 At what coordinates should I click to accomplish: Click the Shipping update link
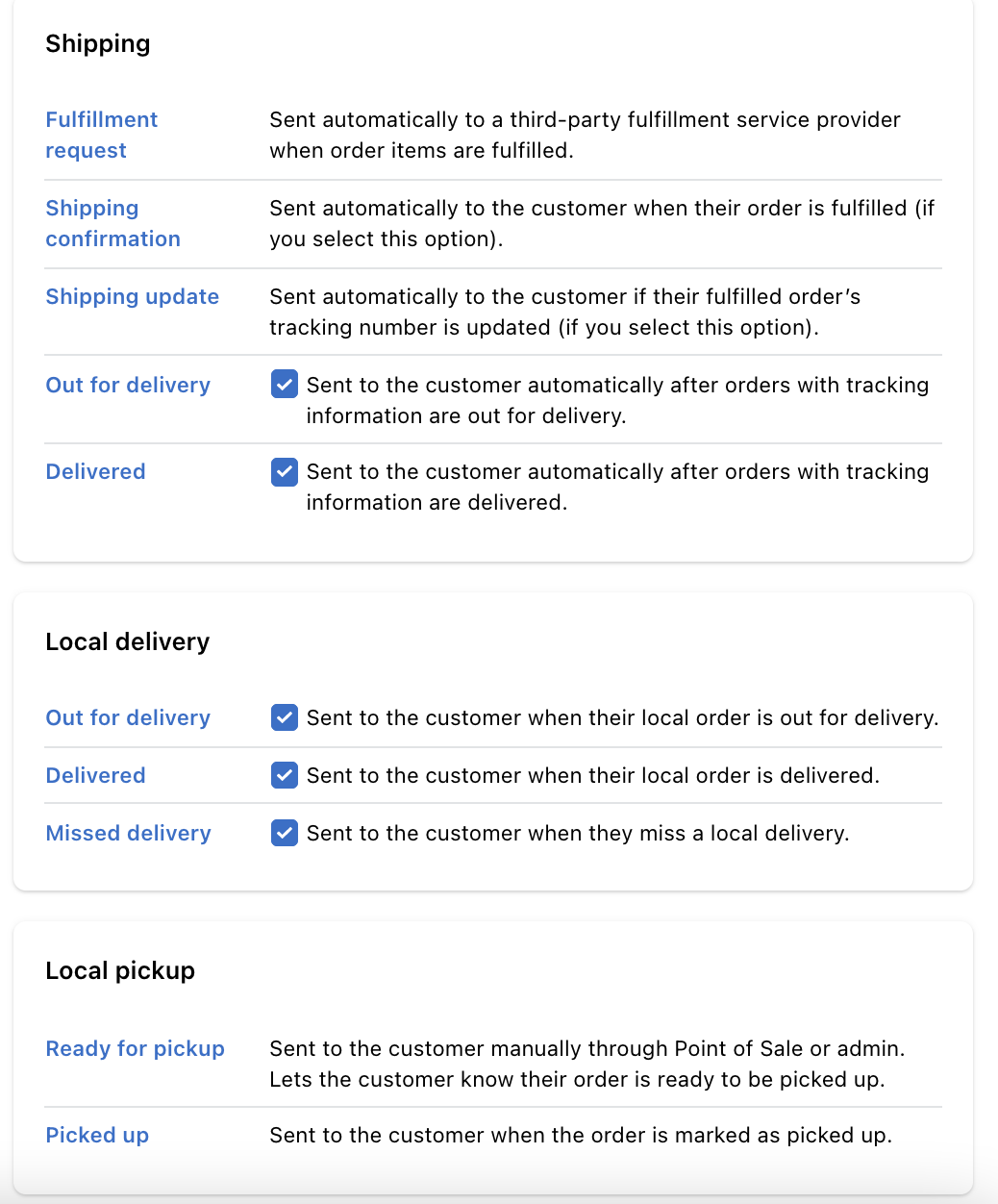coord(133,296)
